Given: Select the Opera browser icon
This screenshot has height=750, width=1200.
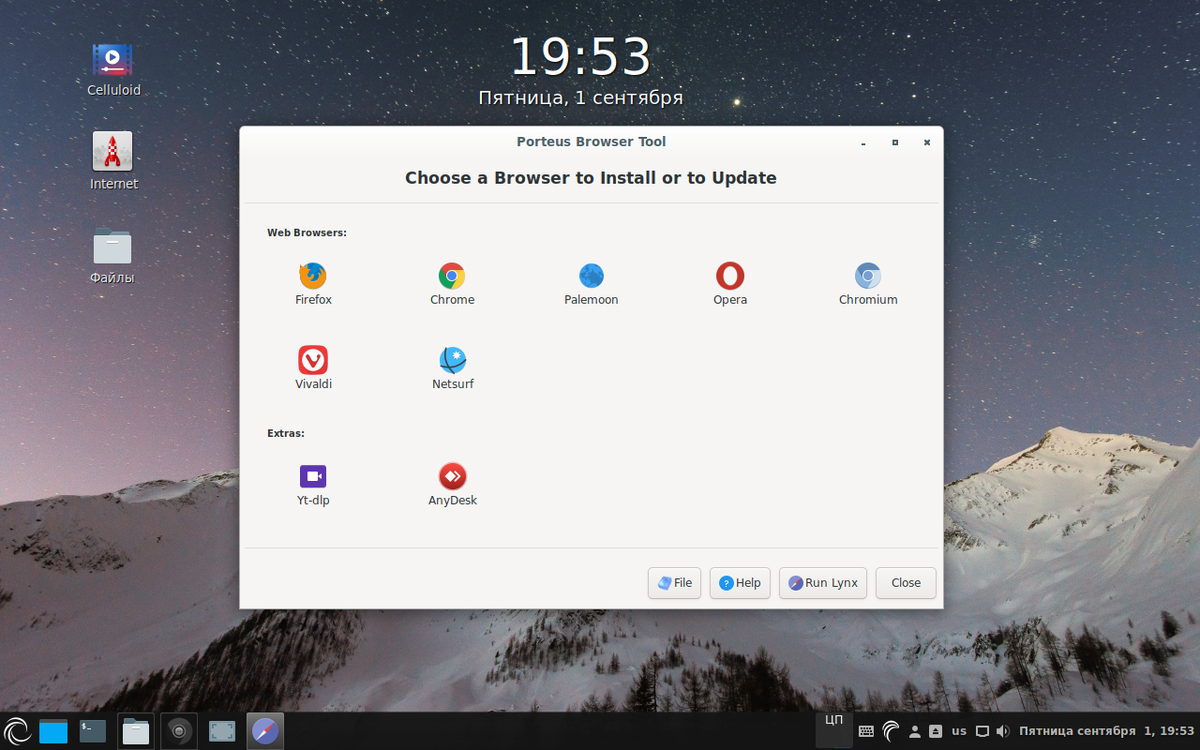Looking at the screenshot, I should click(x=730, y=276).
